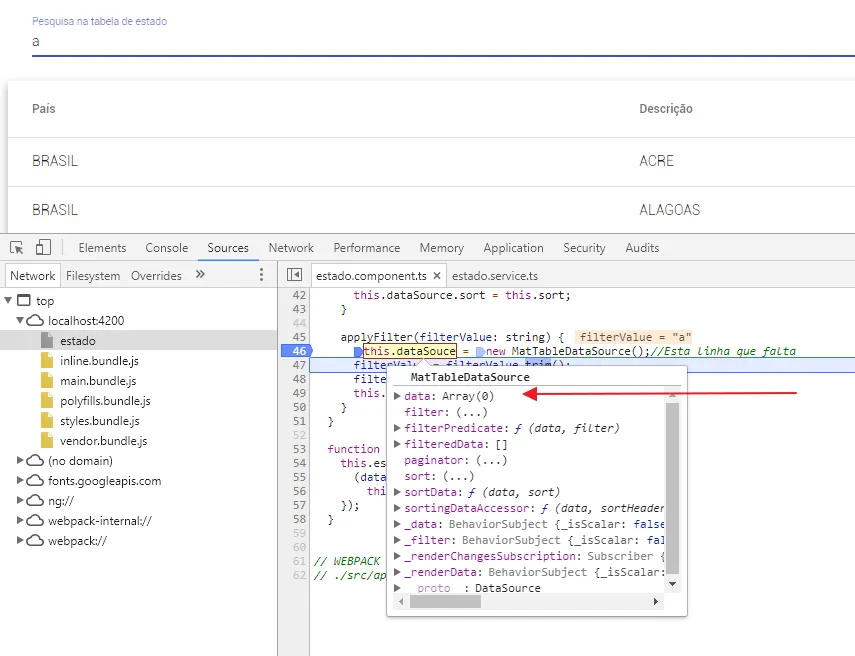Close the estado.component.ts file tab
Screen dimensions: 855x656
pos(437,276)
